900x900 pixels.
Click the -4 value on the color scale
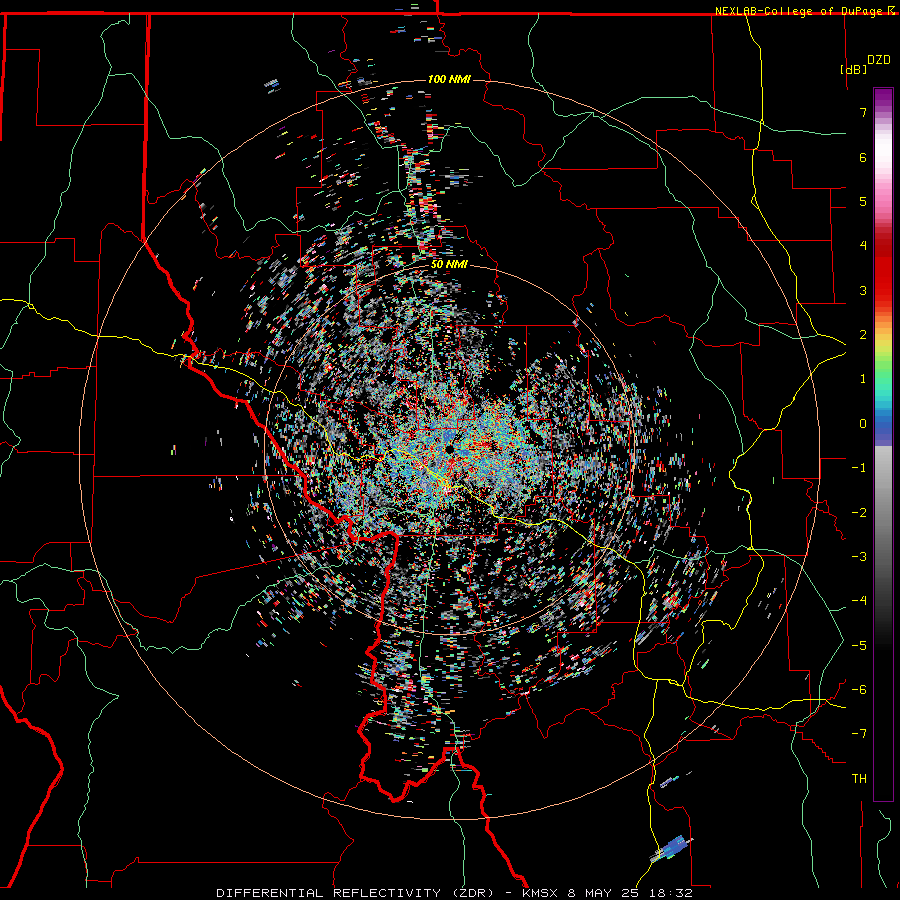coord(859,601)
